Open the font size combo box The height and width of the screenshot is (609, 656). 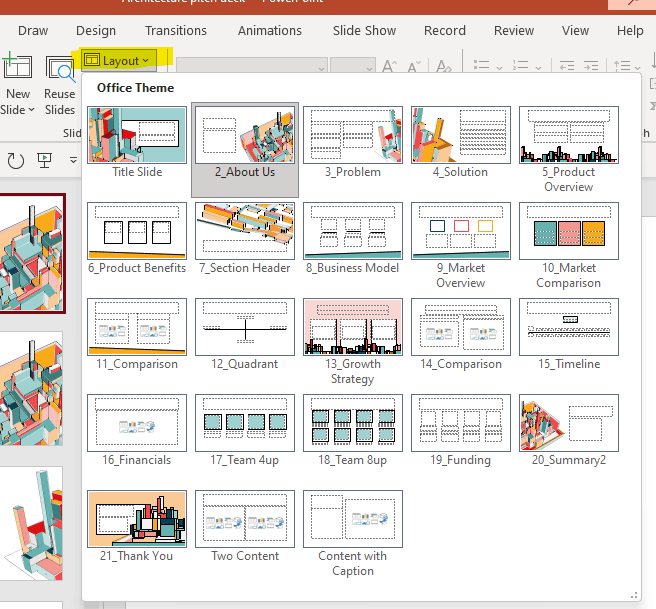click(x=352, y=66)
